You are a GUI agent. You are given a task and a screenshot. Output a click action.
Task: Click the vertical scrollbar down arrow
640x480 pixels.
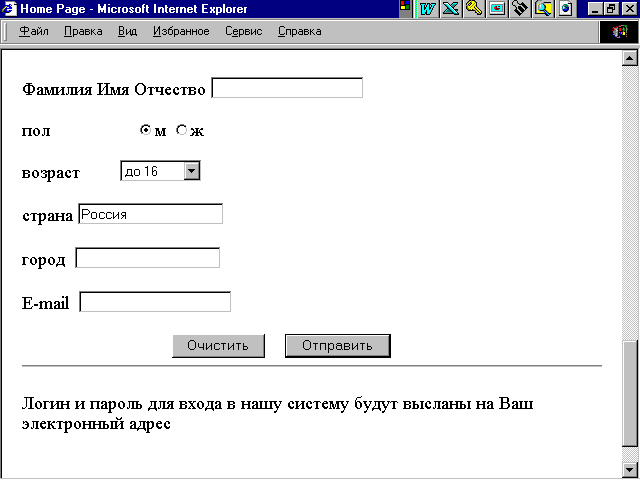click(x=630, y=470)
